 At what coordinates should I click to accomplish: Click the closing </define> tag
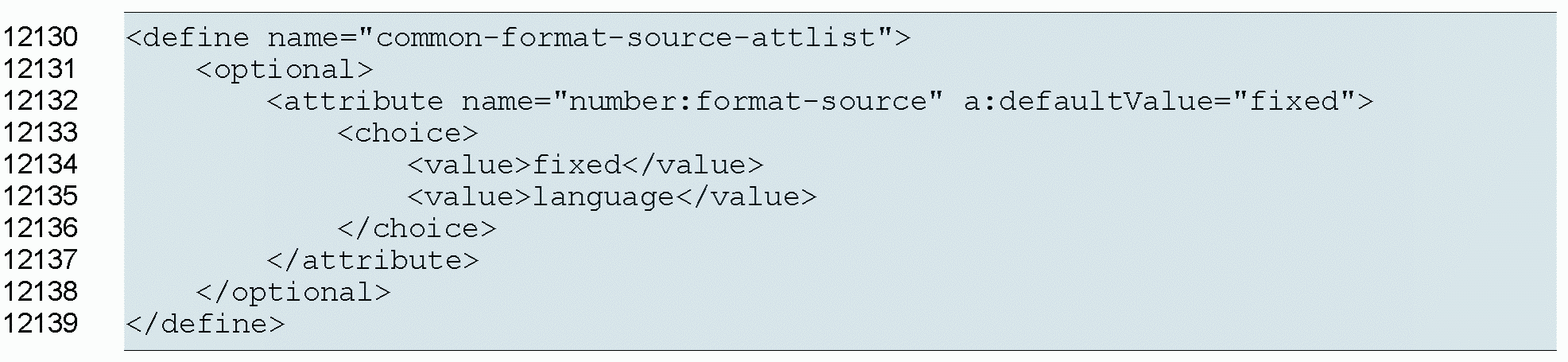(x=205, y=325)
